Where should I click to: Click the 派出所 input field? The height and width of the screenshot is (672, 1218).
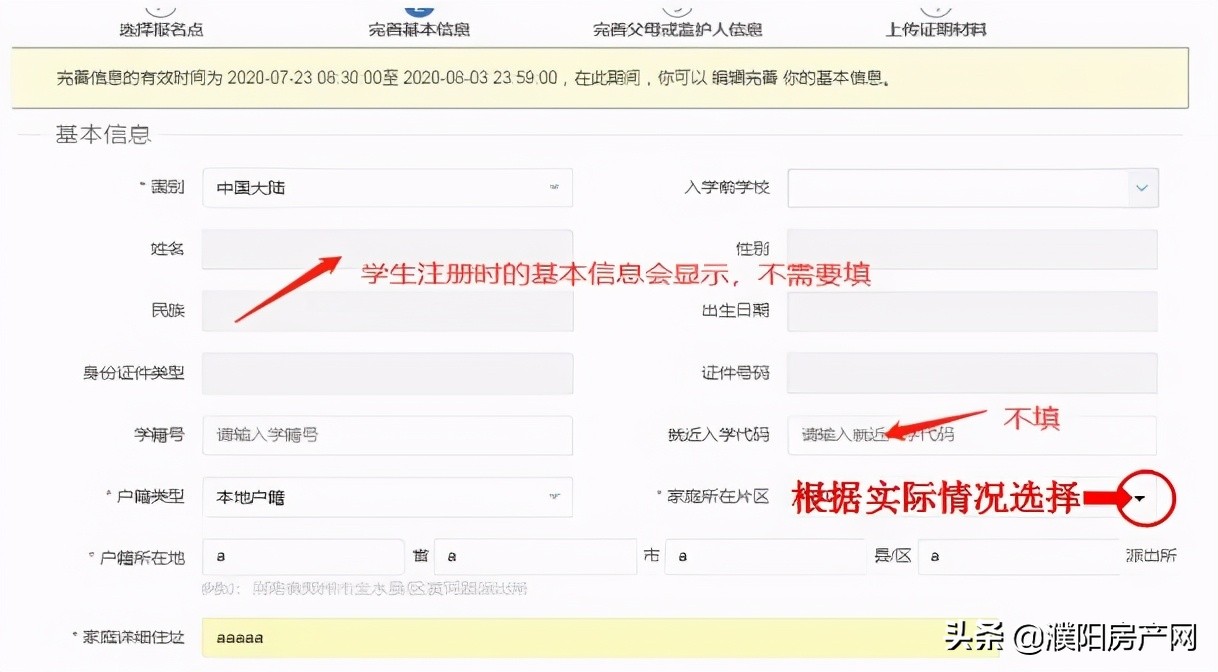[1018, 556]
